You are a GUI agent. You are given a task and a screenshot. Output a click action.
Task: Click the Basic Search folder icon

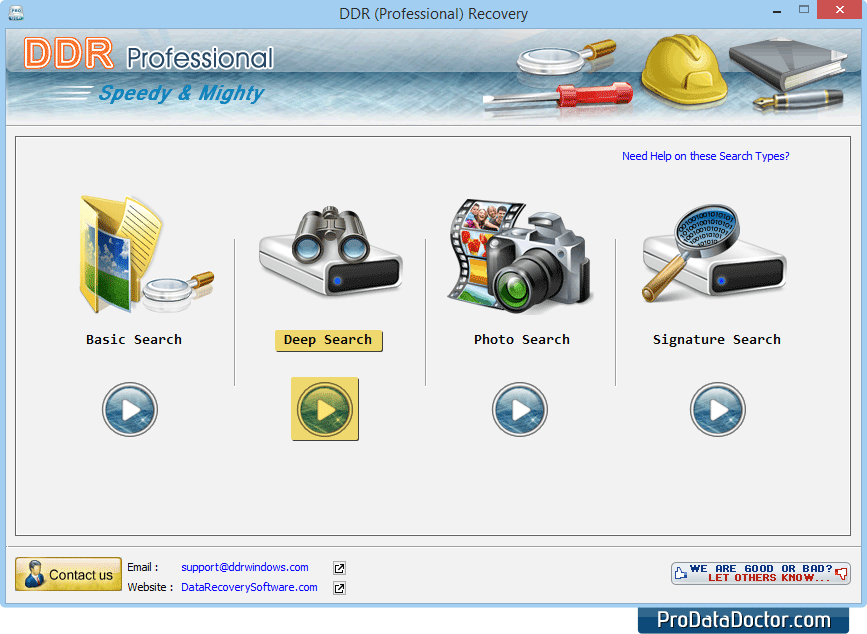tap(146, 254)
